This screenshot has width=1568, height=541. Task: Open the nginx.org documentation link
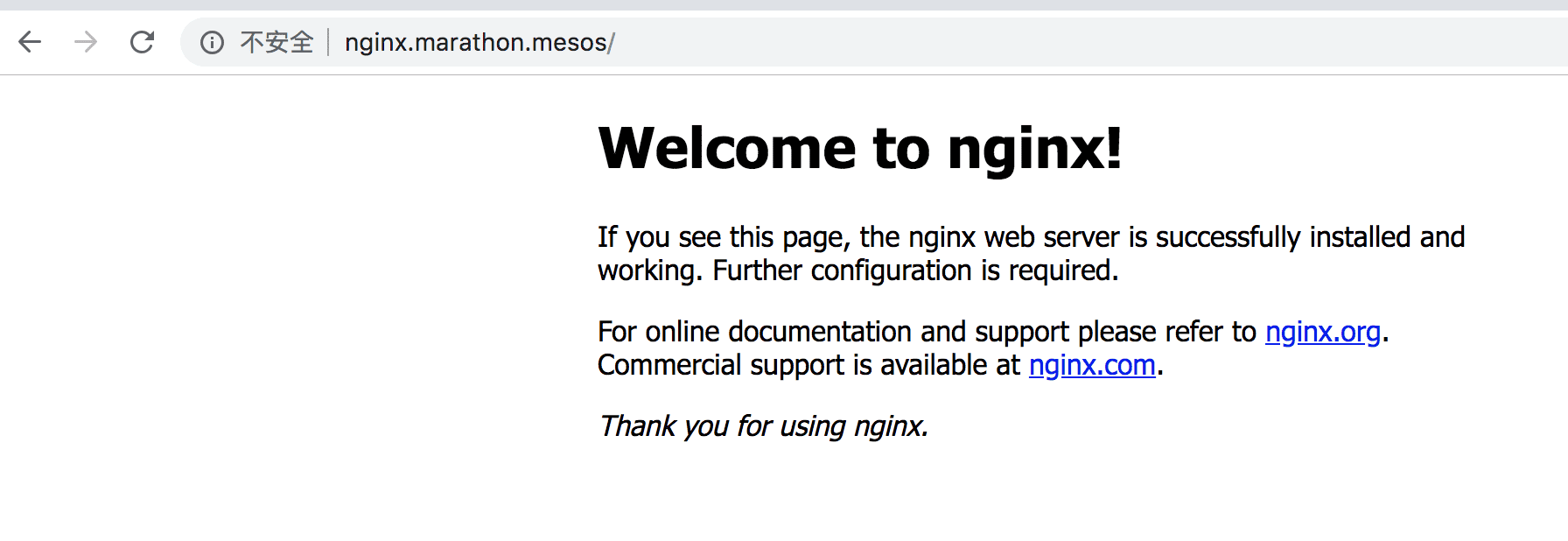tap(1322, 332)
